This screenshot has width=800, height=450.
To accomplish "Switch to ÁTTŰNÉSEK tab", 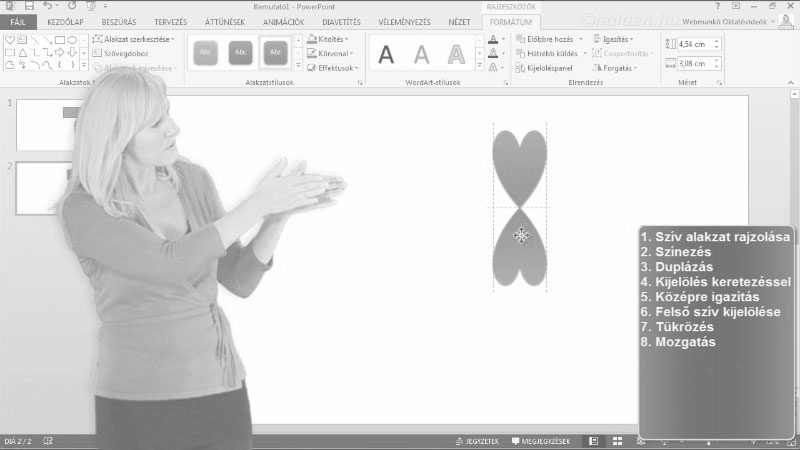I will point(224,22).
